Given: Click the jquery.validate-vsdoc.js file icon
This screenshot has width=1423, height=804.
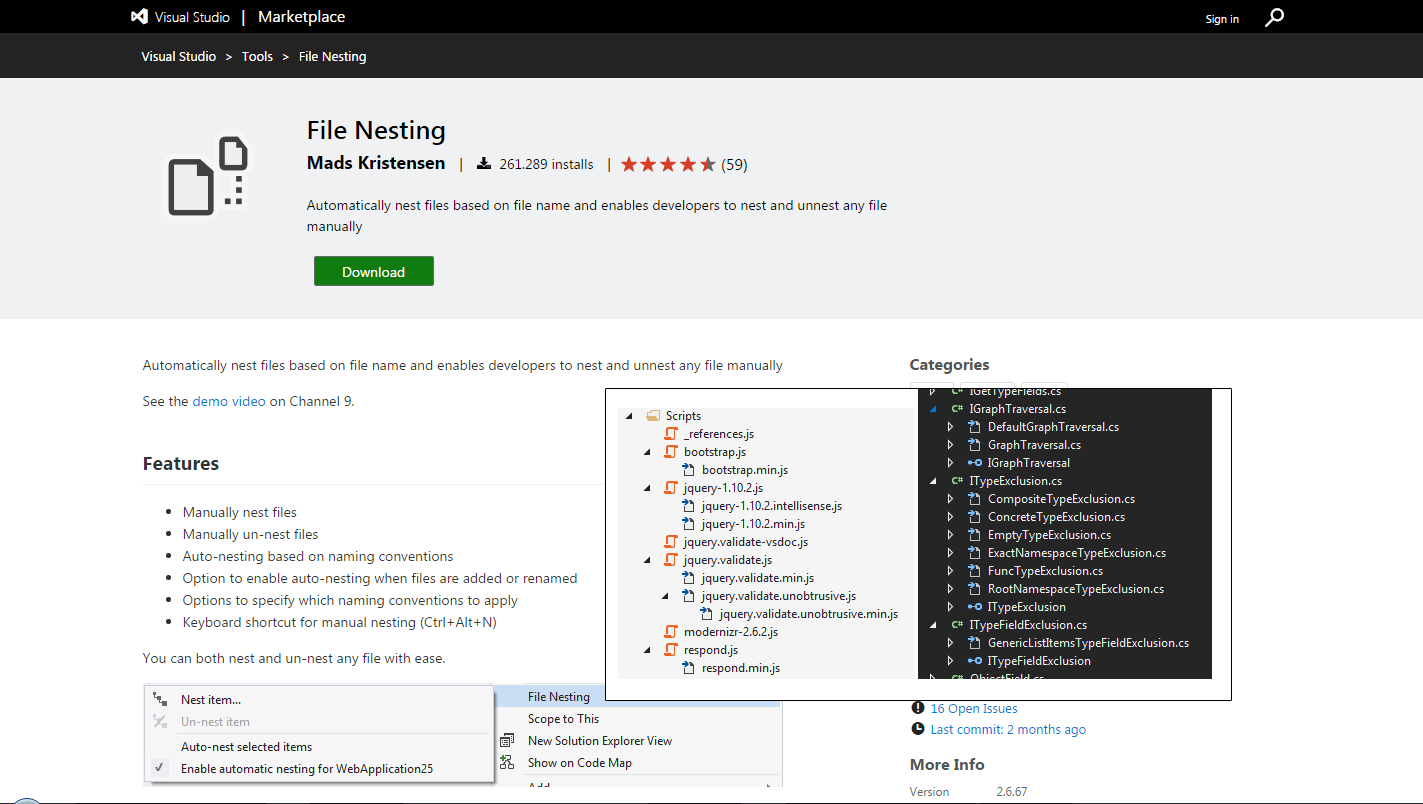Looking at the screenshot, I should pyautogui.click(x=671, y=542).
